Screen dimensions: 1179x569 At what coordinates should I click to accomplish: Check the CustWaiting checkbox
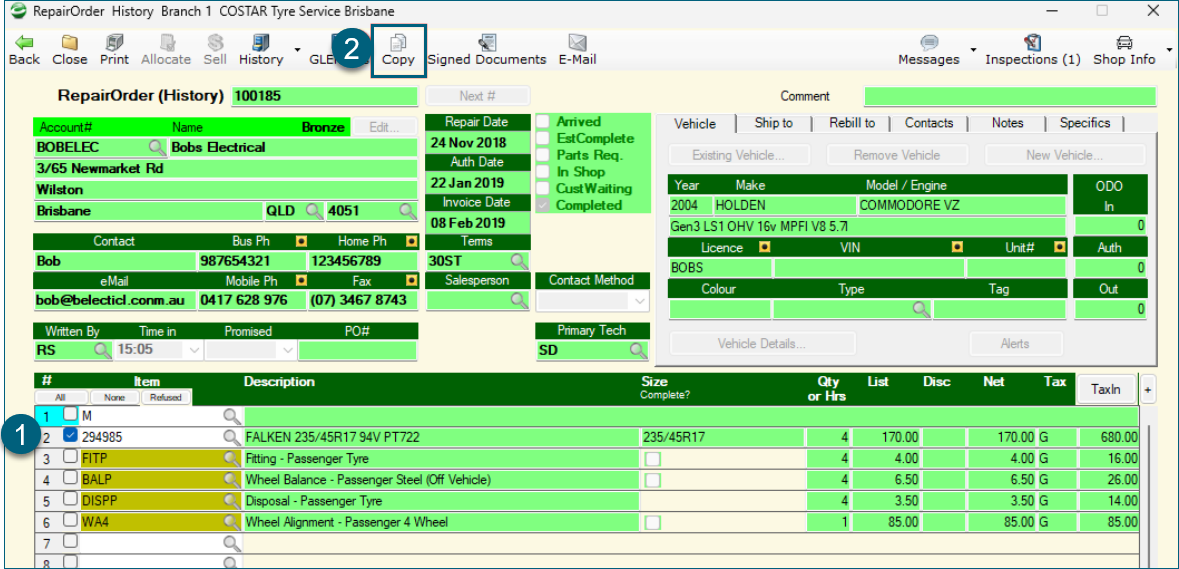tap(544, 189)
